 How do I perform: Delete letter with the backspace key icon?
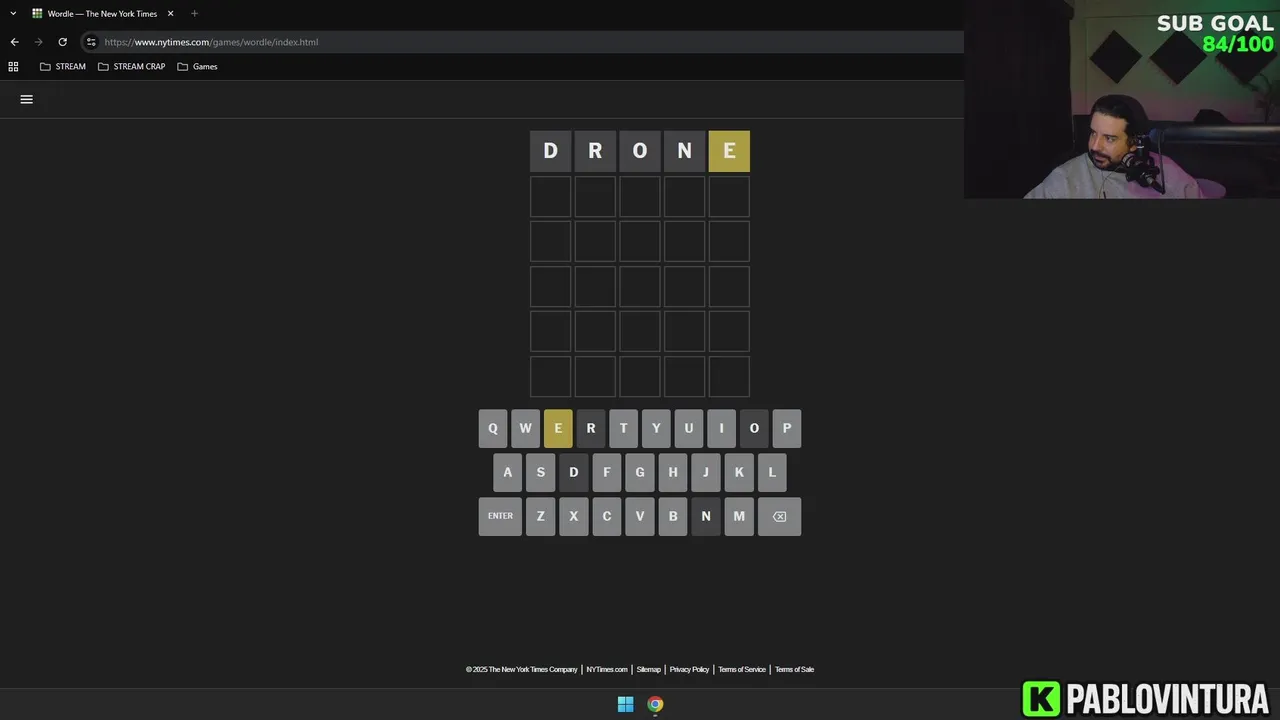(x=779, y=516)
